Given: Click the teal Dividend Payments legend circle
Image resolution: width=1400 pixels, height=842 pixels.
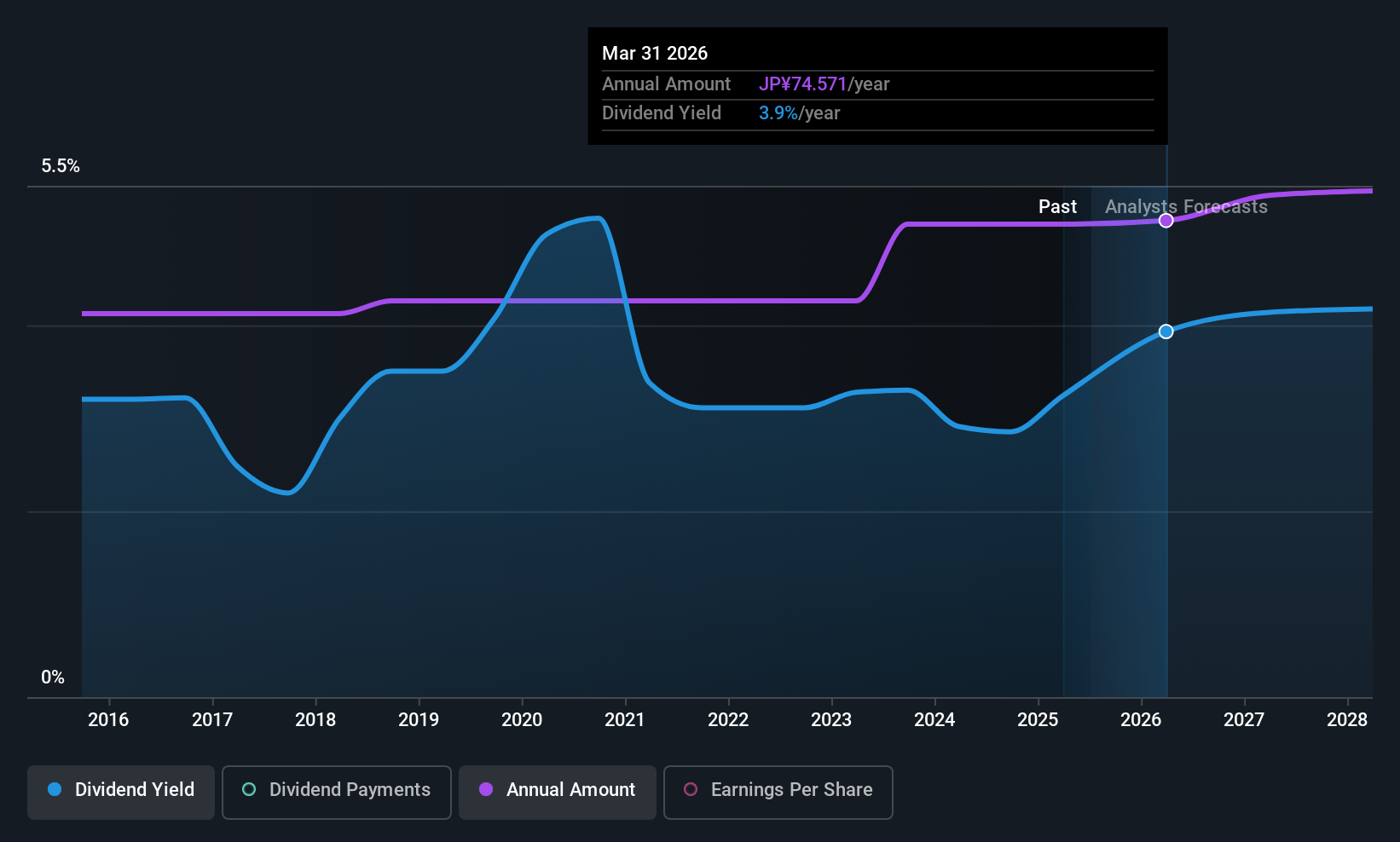Looking at the screenshot, I should click(x=249, y=789).
